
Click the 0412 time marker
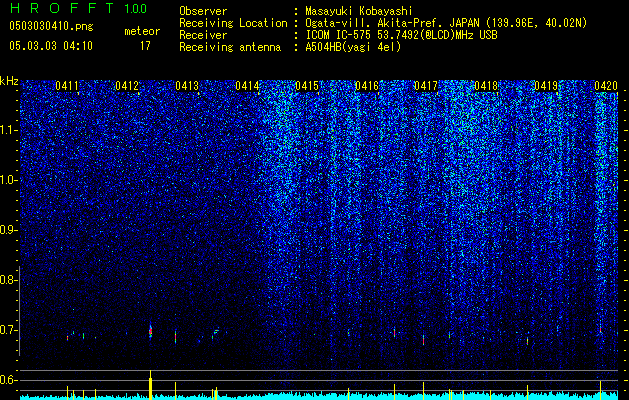click(x=127, y=86)
